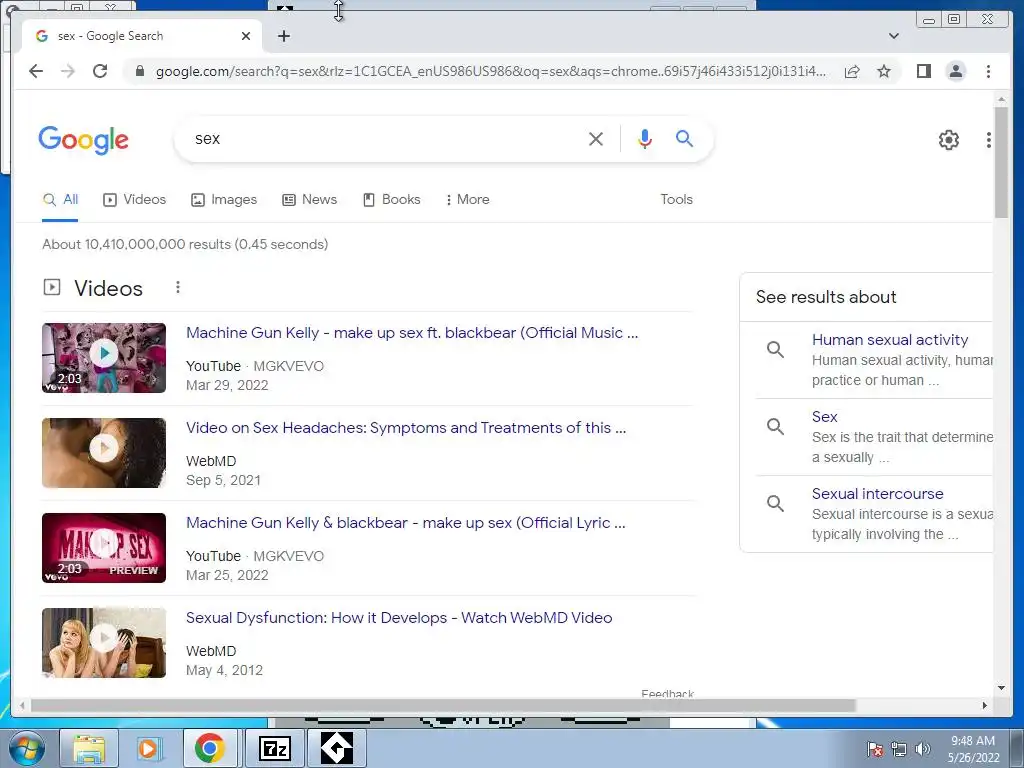
Task: Launch Windows Media Player from taskbar
Action: click(149, 748)
